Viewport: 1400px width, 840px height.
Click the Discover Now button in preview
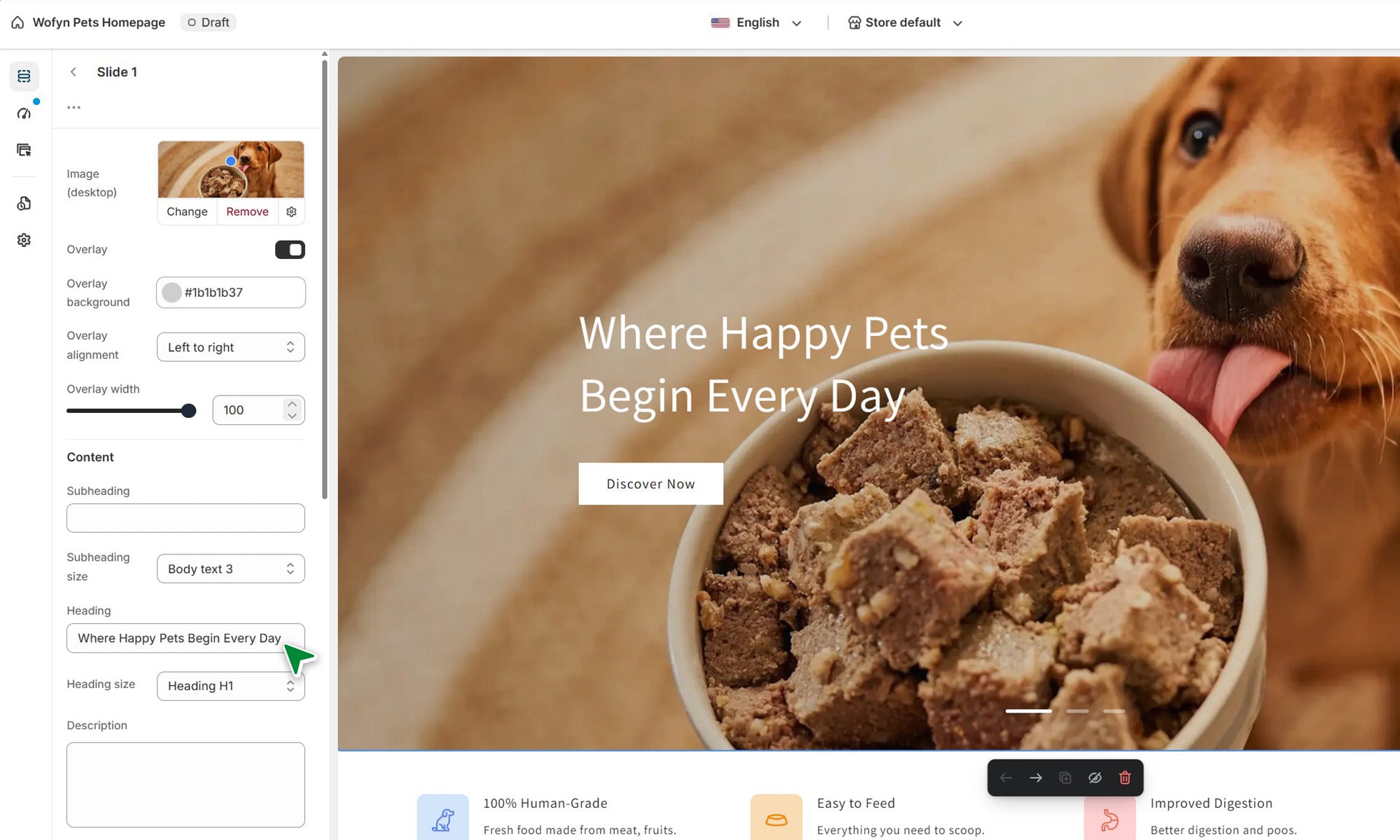(651, 484)
